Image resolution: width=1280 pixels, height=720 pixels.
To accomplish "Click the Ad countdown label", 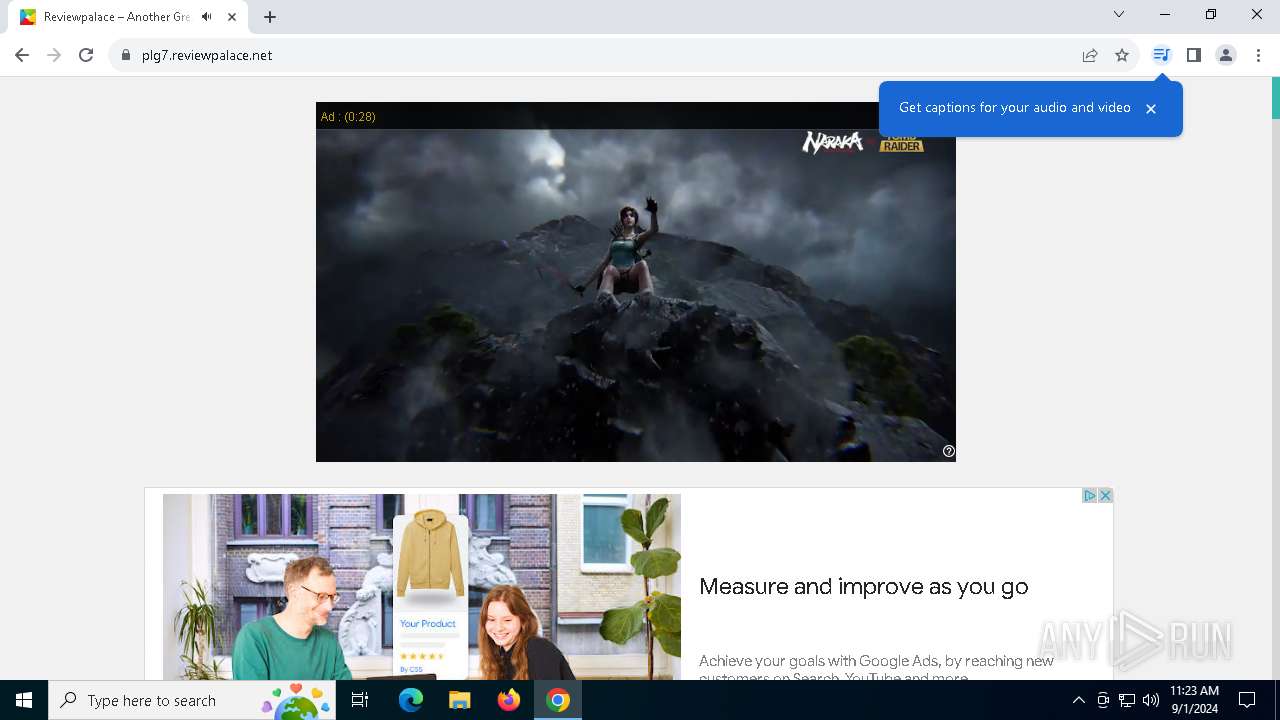I will (348, 117).
